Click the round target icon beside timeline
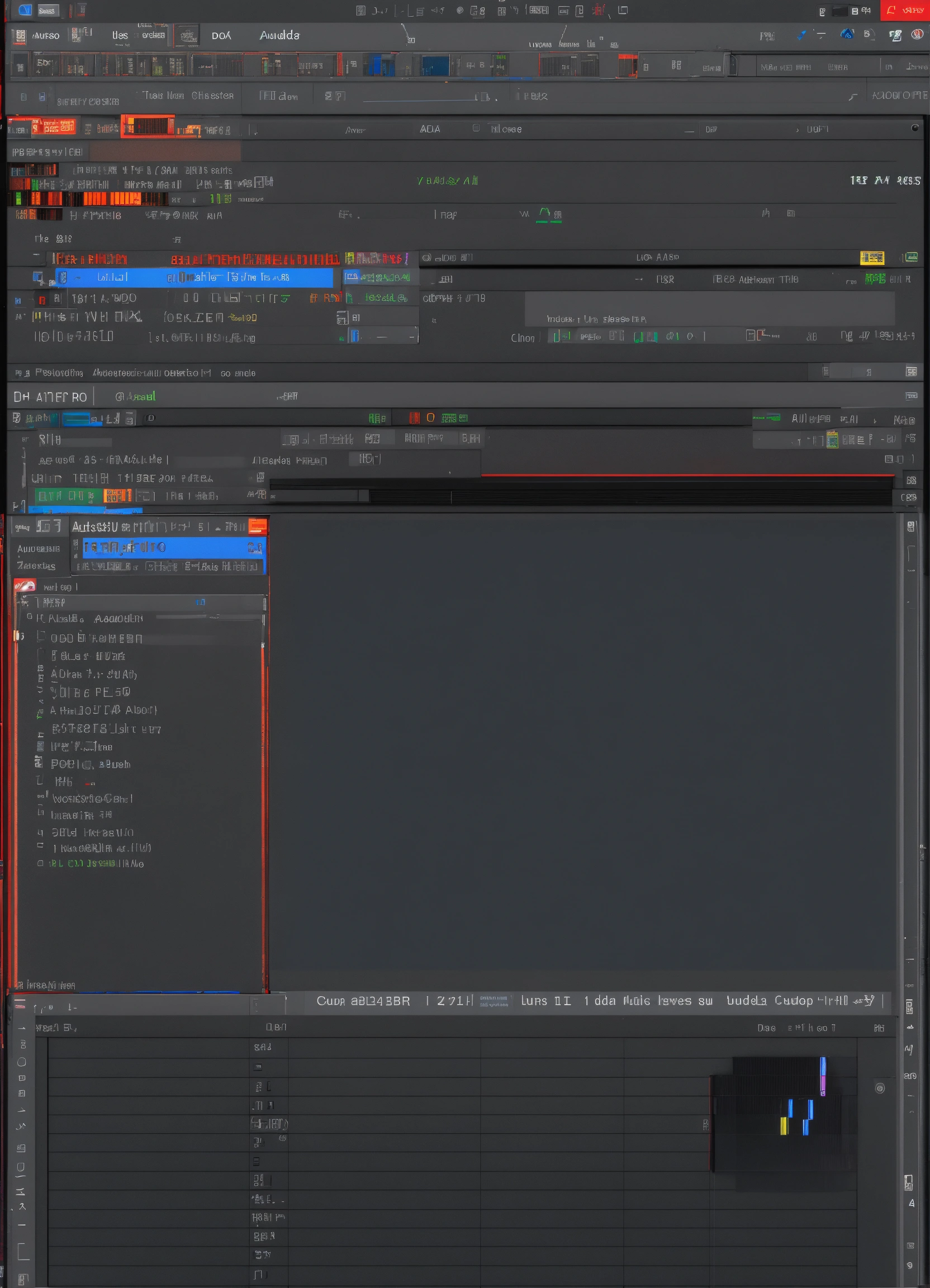The height and width of the screenshot is (1288, 930). pos(880,1088)
